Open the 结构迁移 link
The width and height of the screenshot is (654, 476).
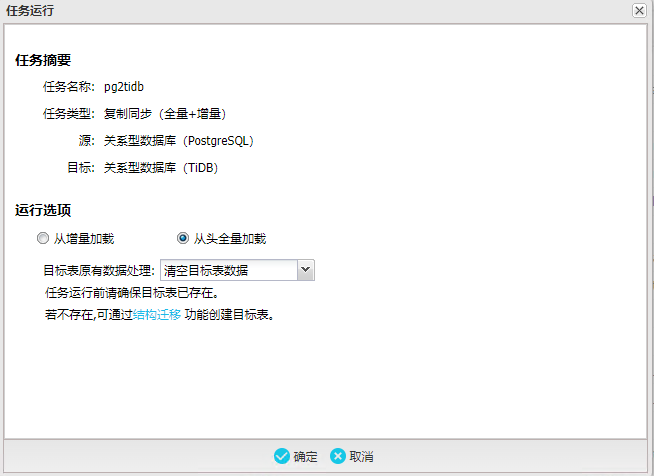tap(157, 315)
